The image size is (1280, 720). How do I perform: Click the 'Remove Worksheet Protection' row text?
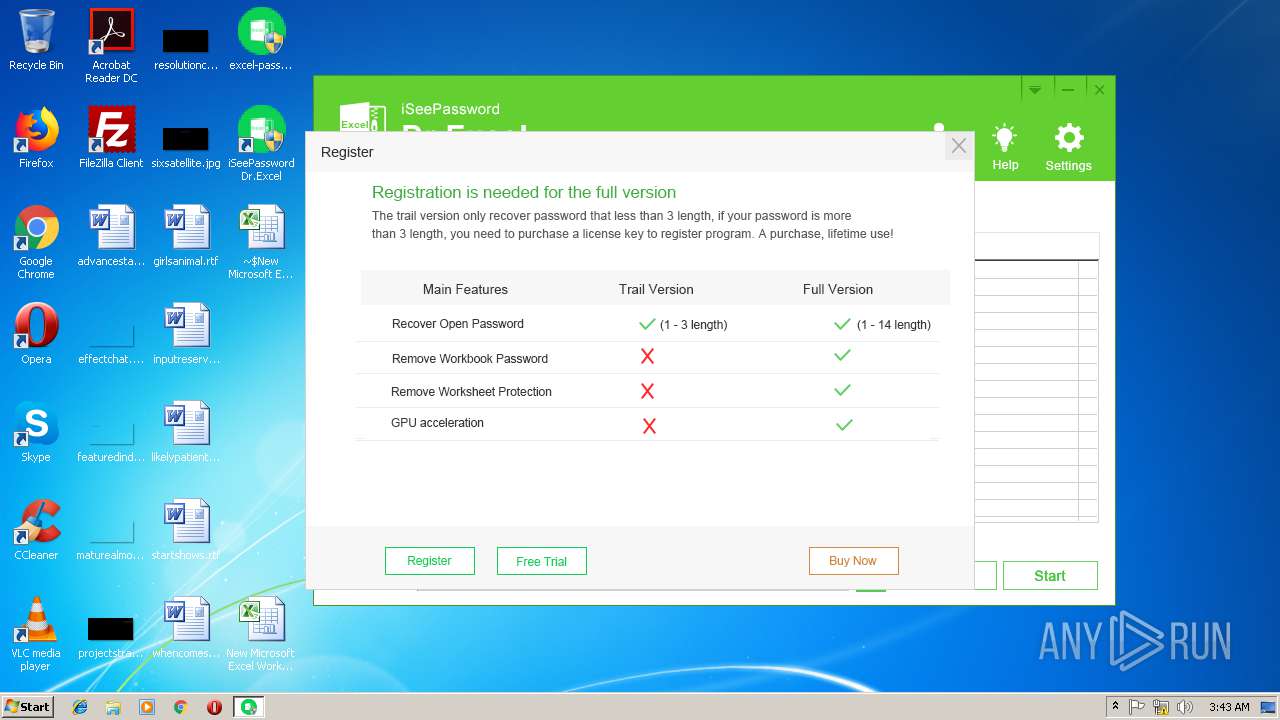click(471, 392)
